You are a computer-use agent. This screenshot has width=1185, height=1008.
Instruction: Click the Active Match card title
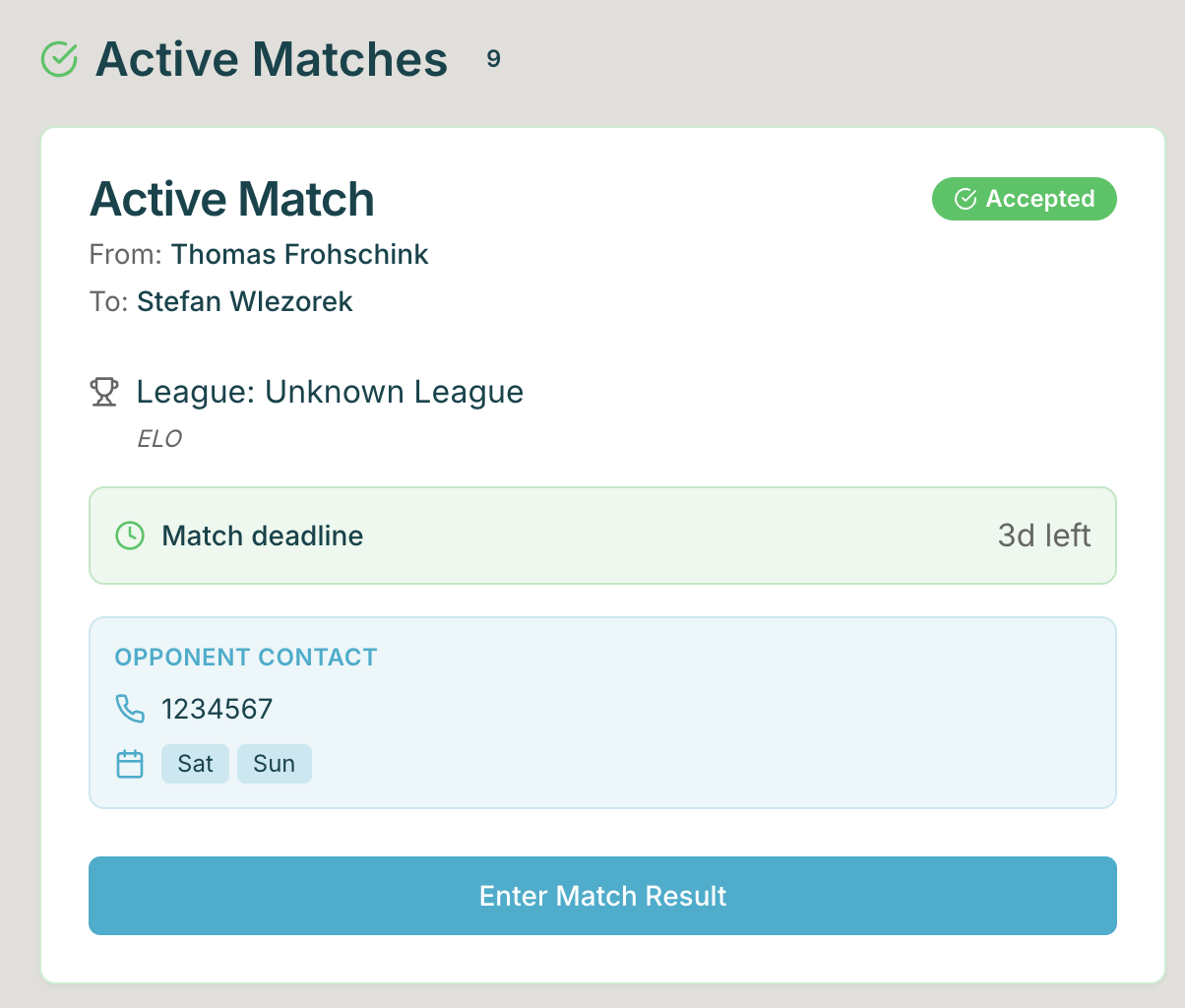click(232, 199)
